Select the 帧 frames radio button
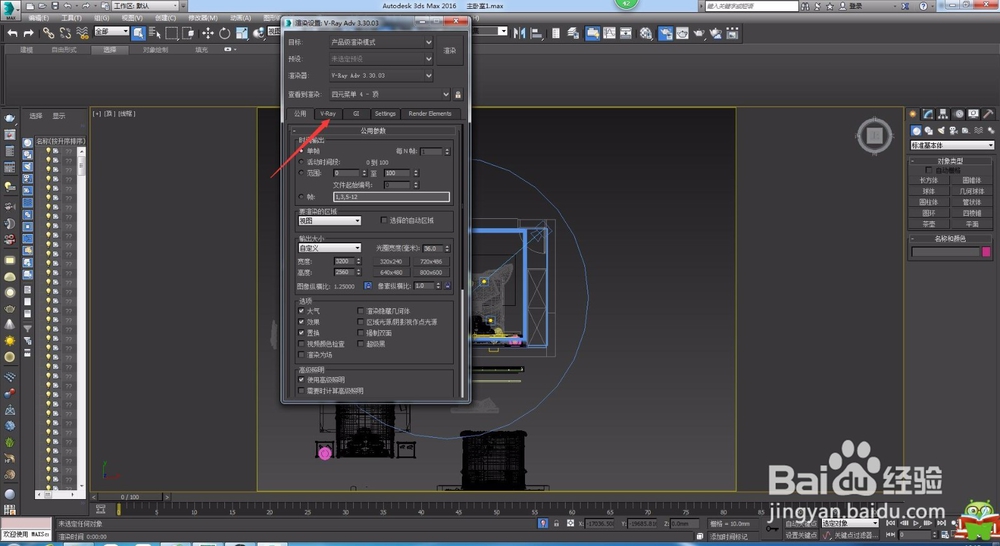Image resolution: width=1000 pixels, height=546 pixels. (302, 196)
